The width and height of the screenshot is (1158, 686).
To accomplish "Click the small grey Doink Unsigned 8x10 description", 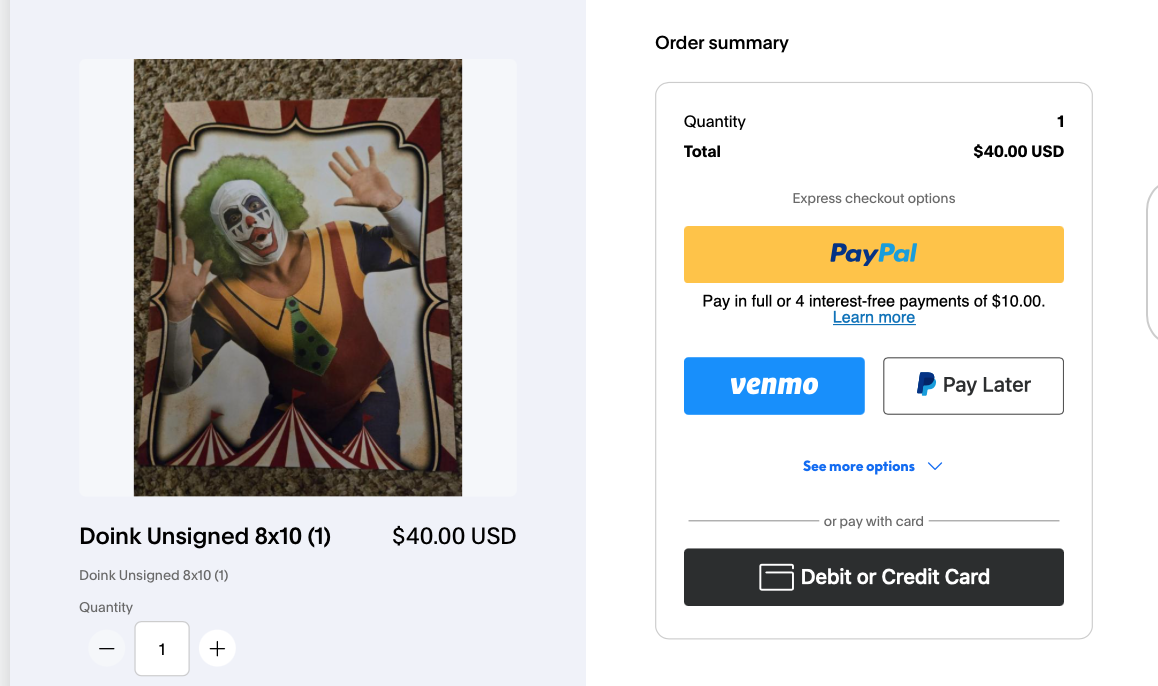I will pos(154,575).
